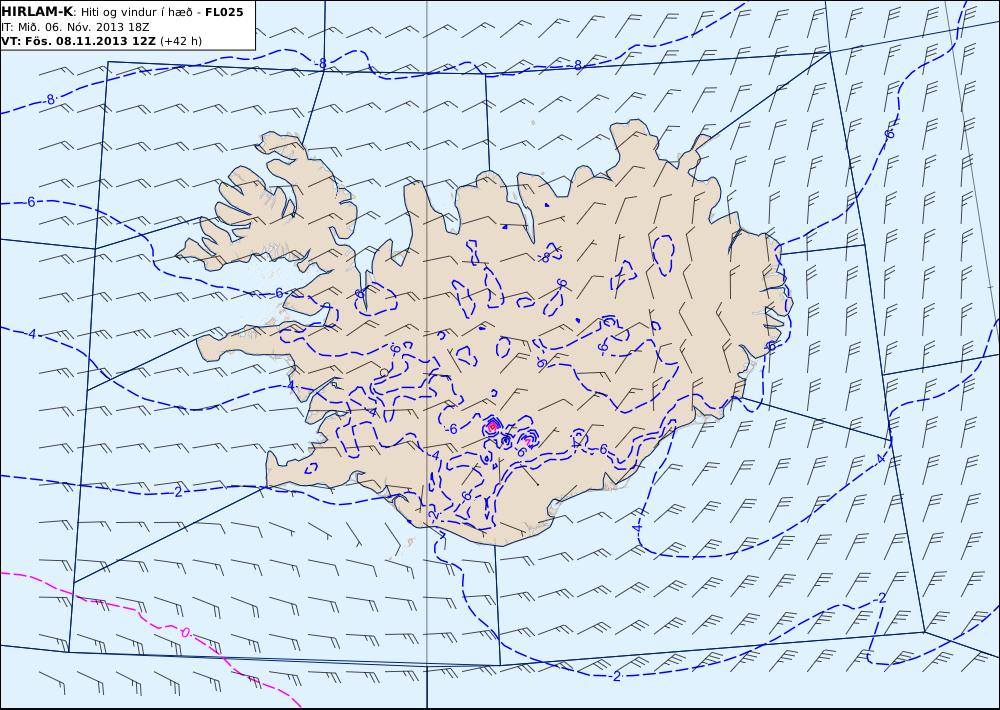This screenshot has height=710, width=1000.
Task: Select the "IT: Mið. 06. Nóv. 2013 18Z" line
Action: (75, 27)
